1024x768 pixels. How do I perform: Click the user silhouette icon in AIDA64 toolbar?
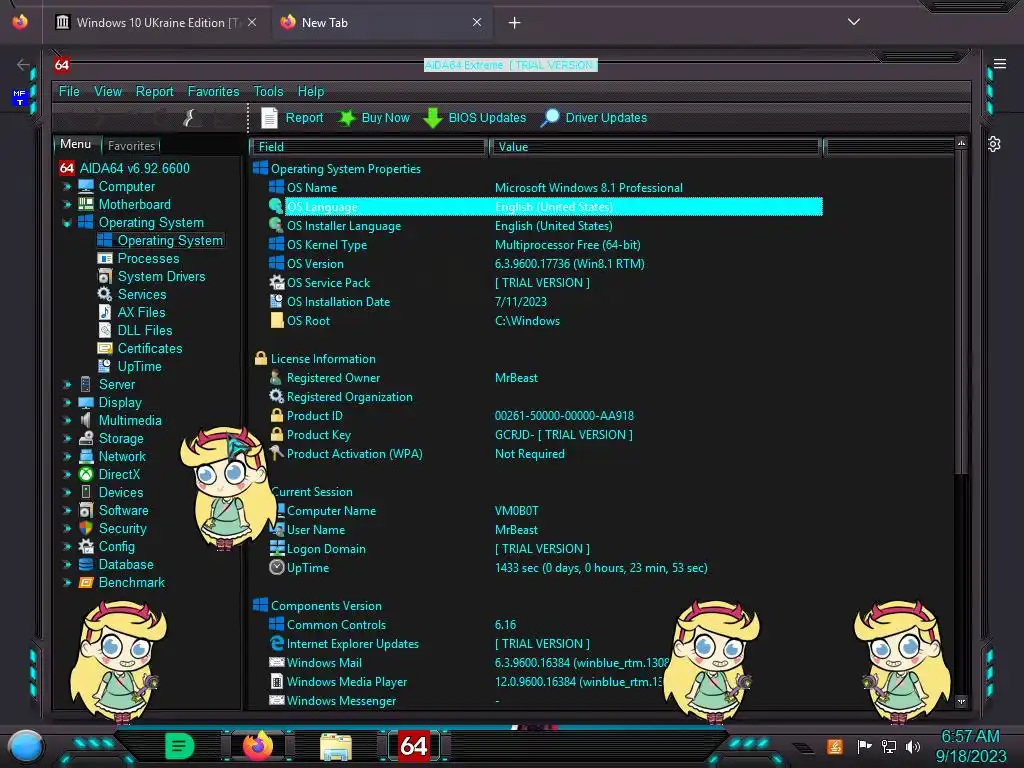(x=189, y=118)
